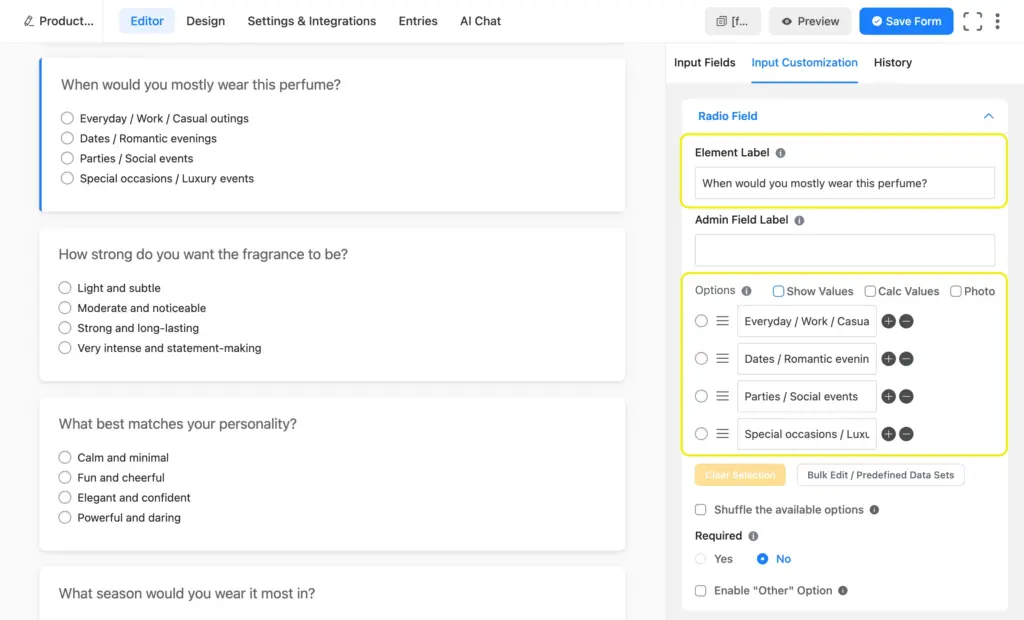
Task: Add option after Parties / Social events with plus icon
Action: pyautogui.click(x=888, y=397)
